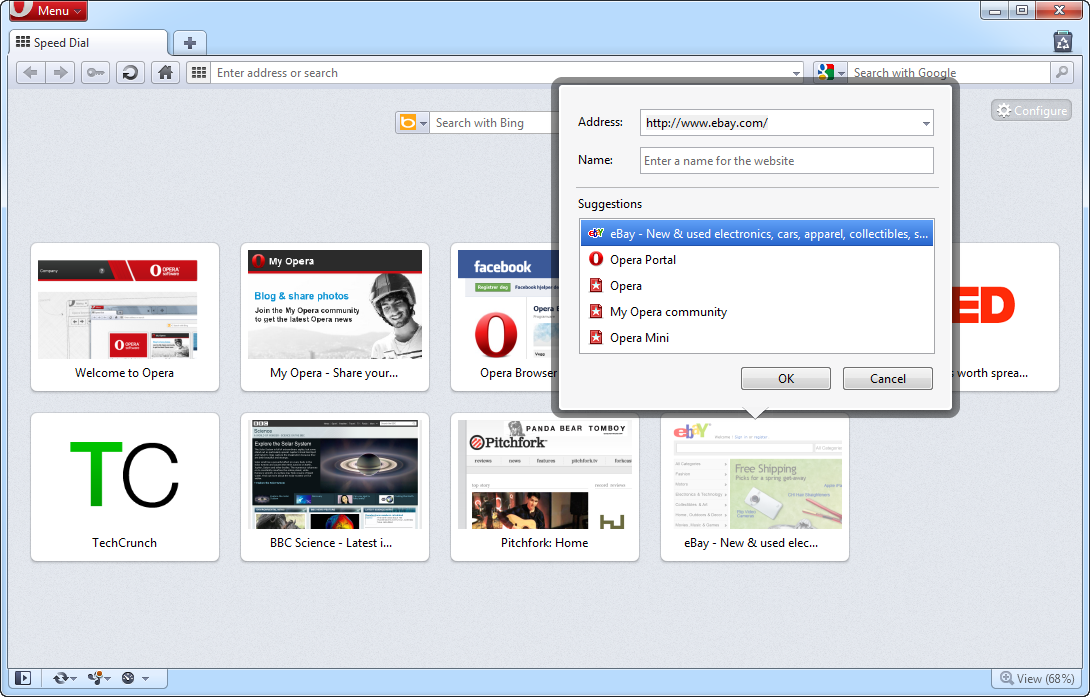Click the magnifier search icon in toolbar
Screen dimensions: 1090x697
click(1061, 72)
